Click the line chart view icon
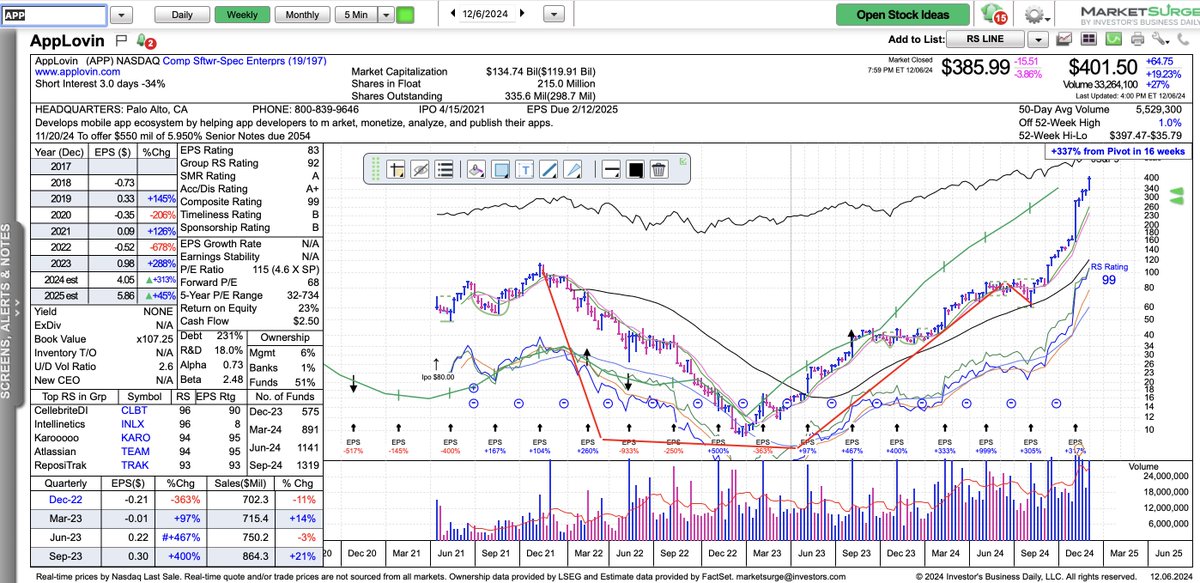 click(1063, 39)
